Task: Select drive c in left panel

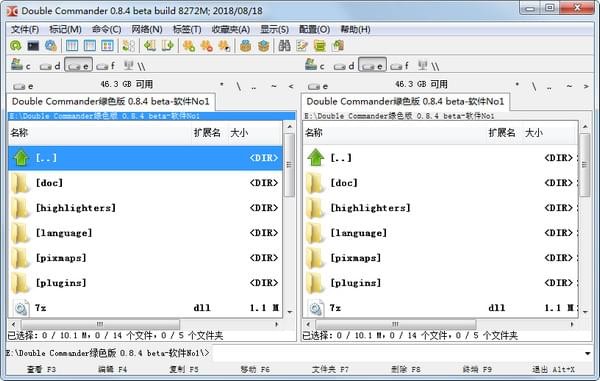Action: tap(21, 65)
